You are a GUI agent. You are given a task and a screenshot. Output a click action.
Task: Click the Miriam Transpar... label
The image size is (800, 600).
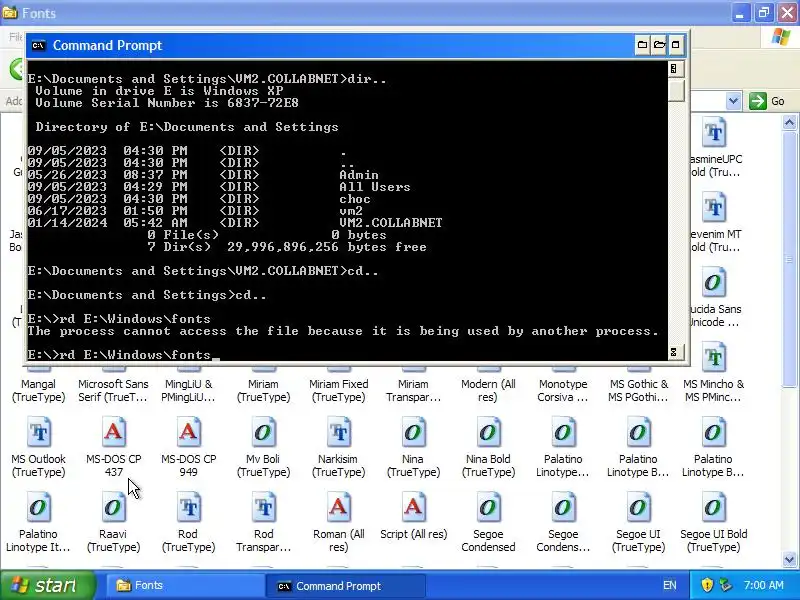(413, 391)
